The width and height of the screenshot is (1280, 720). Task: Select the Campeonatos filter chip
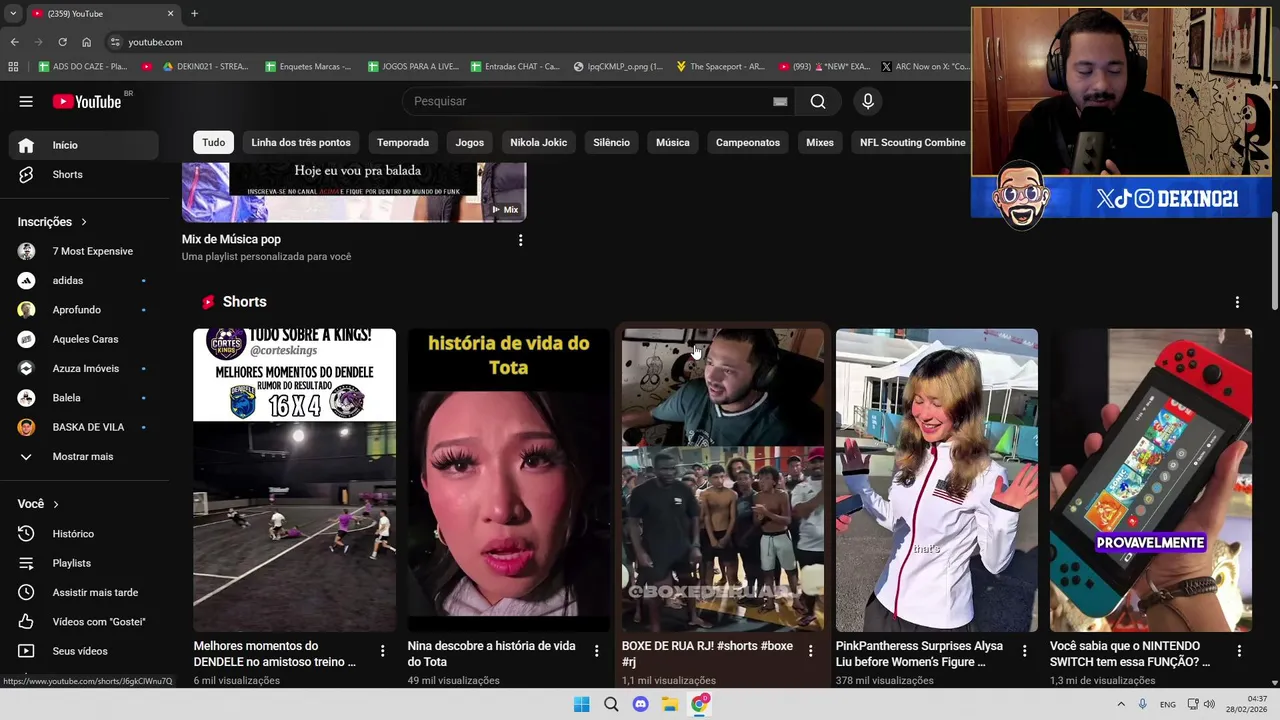click(x=748, y=142)
